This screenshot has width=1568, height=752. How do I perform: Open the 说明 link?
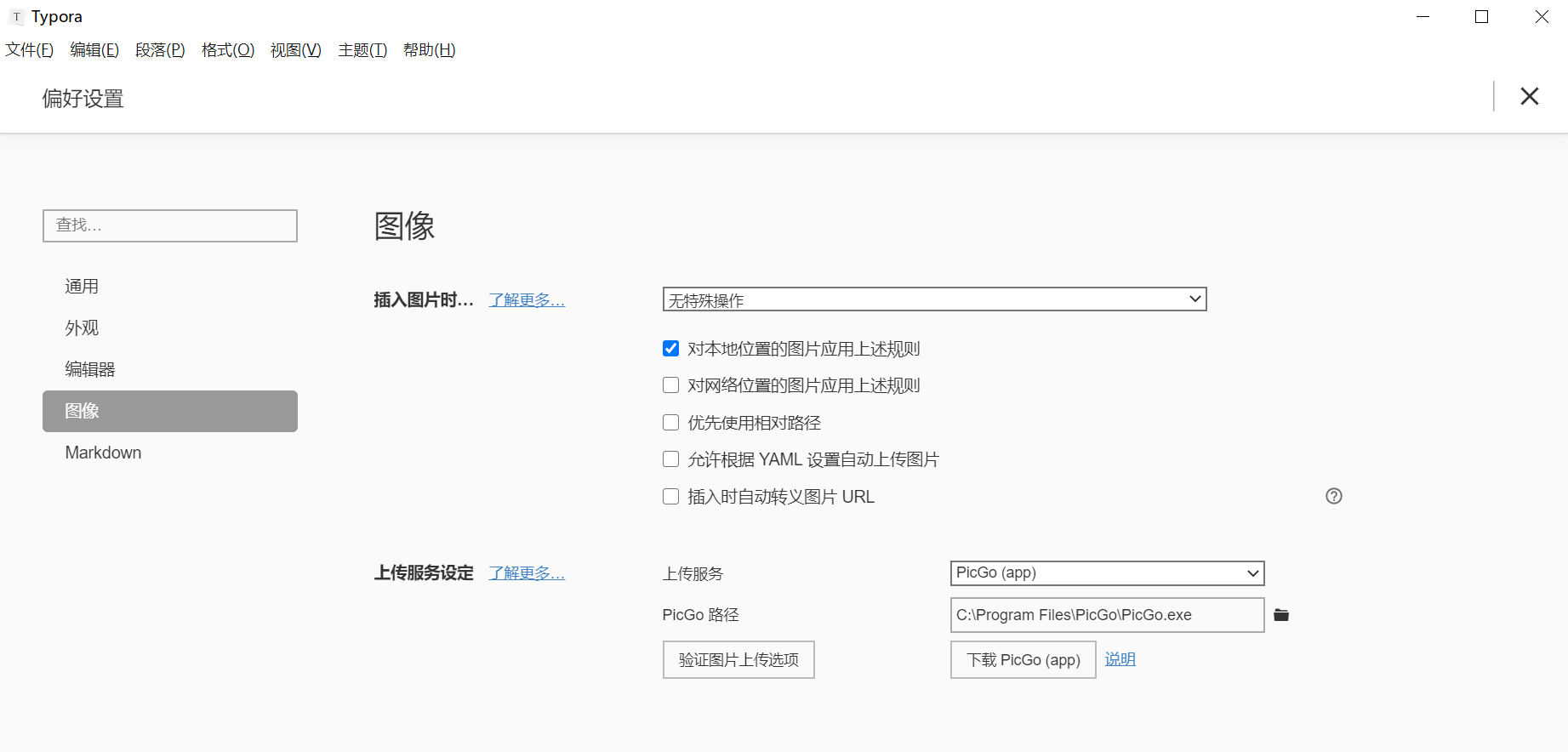click(x=1120, y=659)
